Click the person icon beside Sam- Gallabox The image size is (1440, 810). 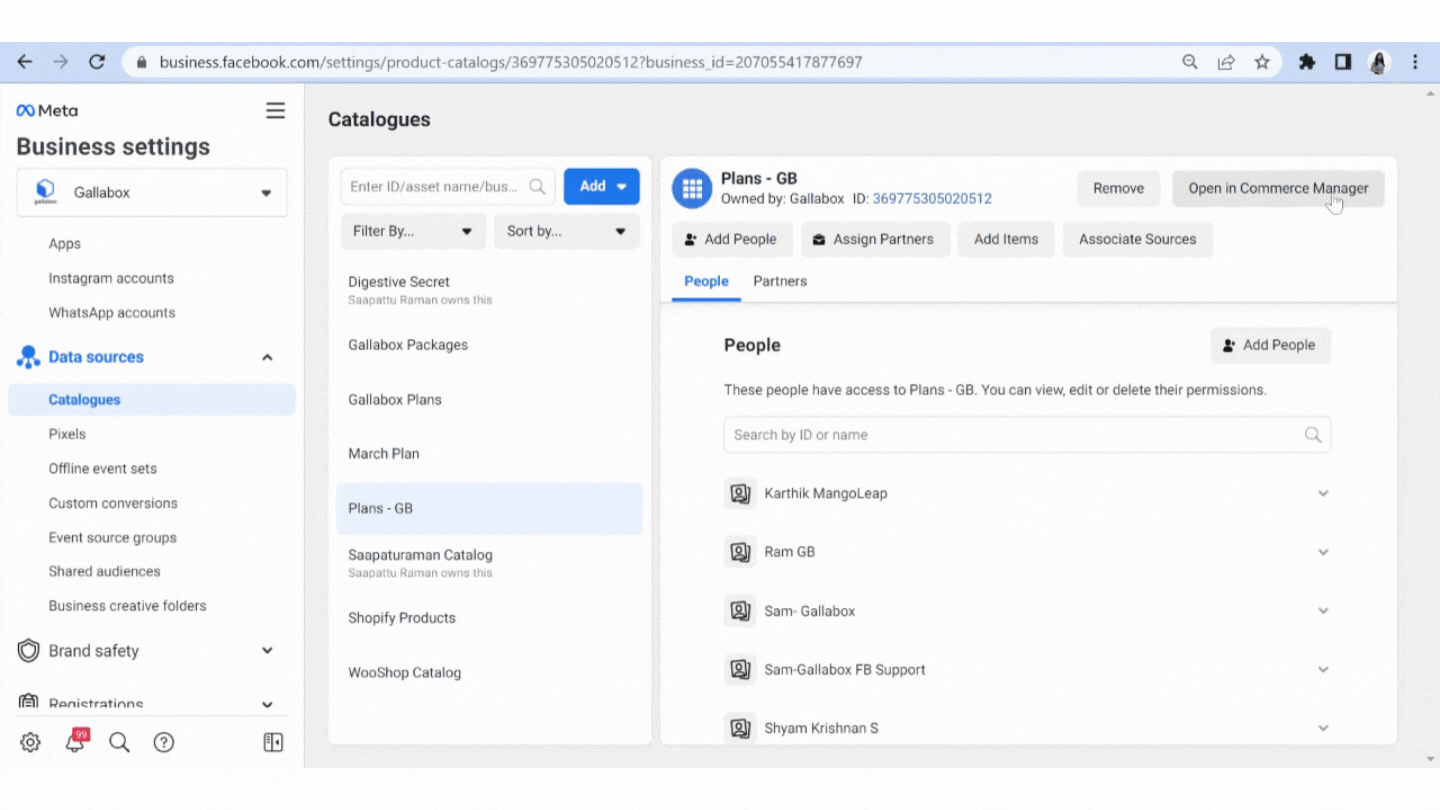pyautogui.click(x=740, y=611)
